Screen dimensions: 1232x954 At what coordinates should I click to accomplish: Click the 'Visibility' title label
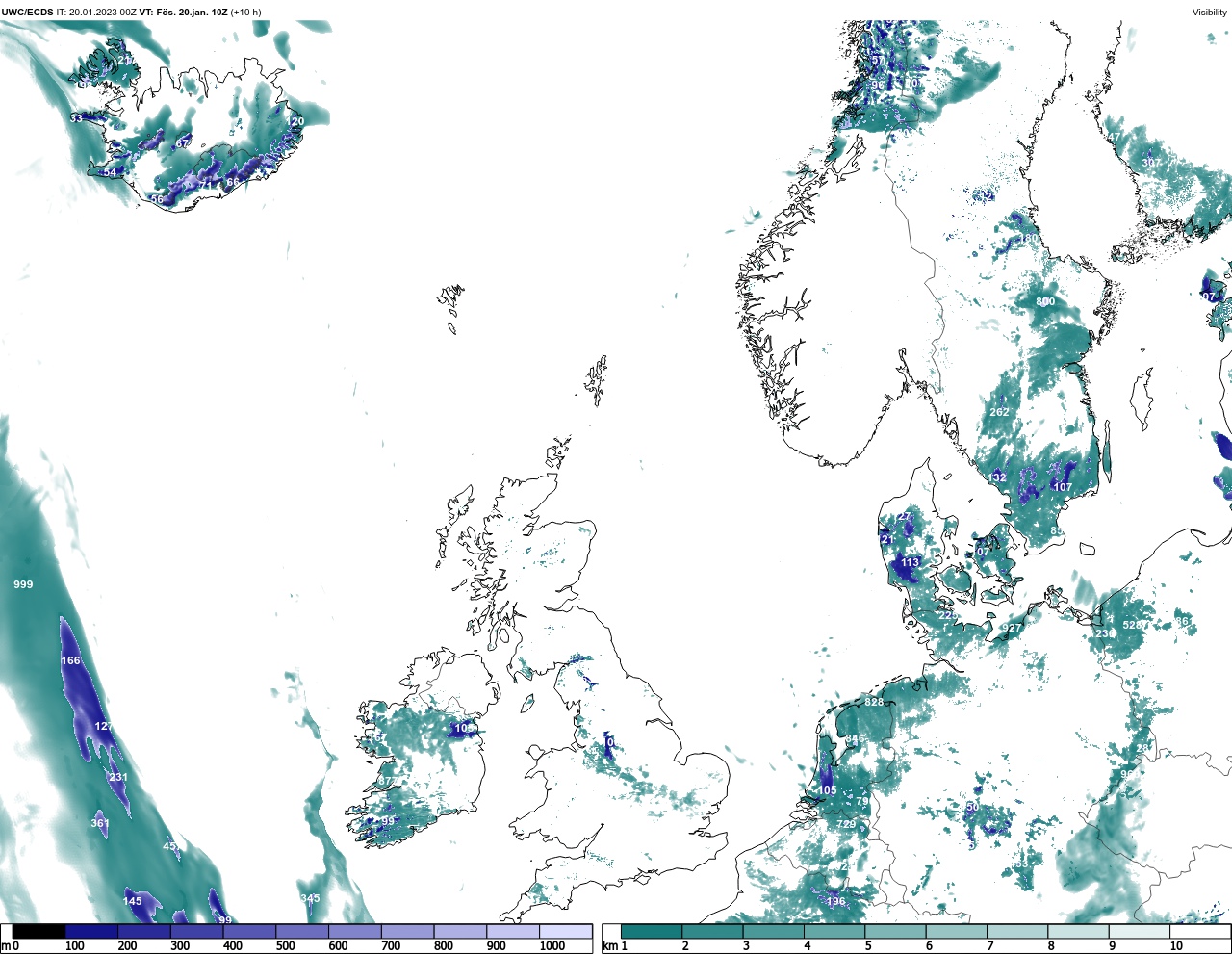pos(1210,13)
